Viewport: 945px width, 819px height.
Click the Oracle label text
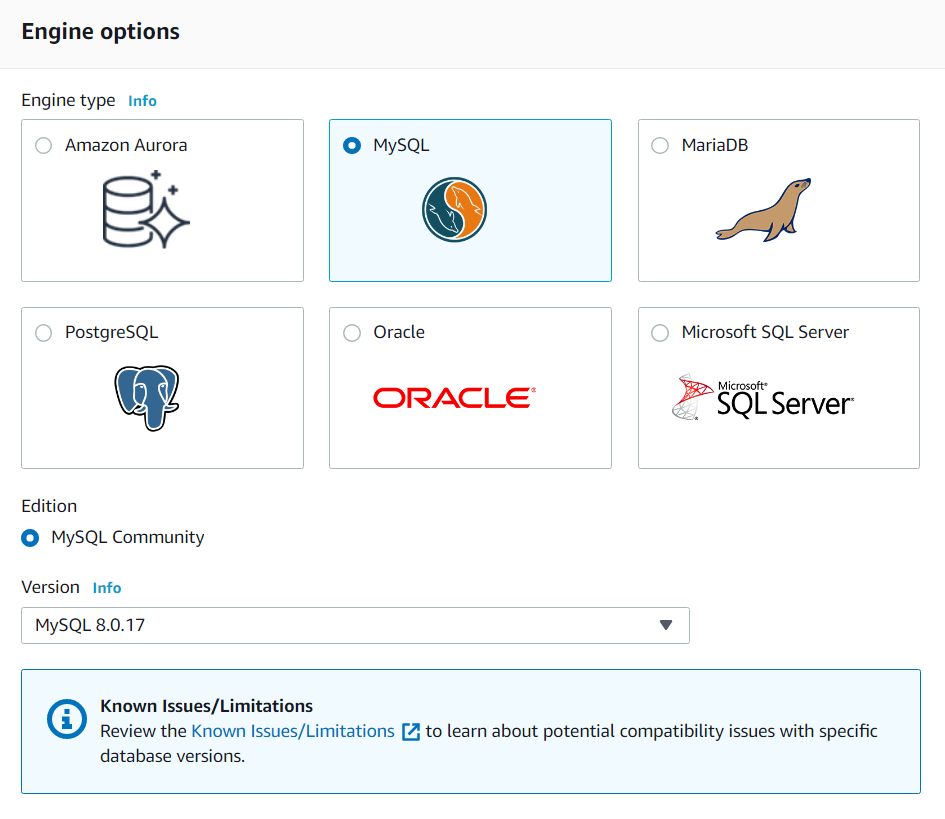point(399,332)
